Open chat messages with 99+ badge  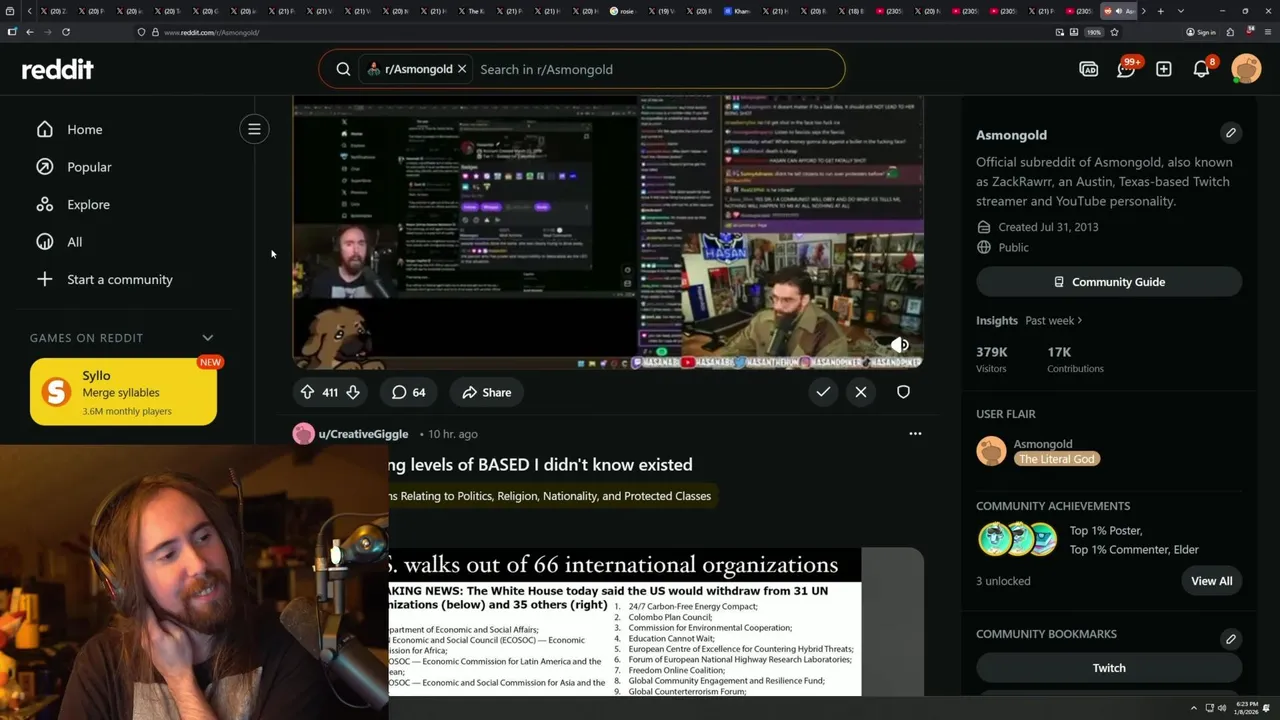coord(1126,69)
